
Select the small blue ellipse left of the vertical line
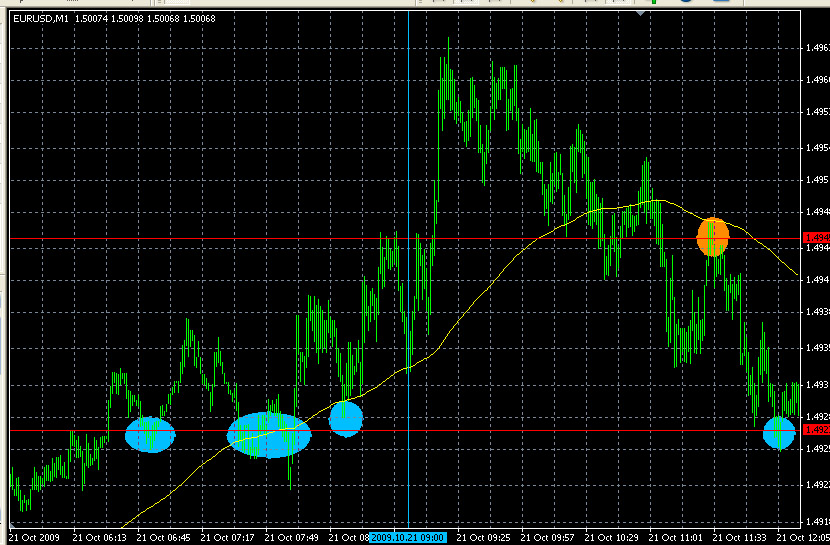(345, 418)
